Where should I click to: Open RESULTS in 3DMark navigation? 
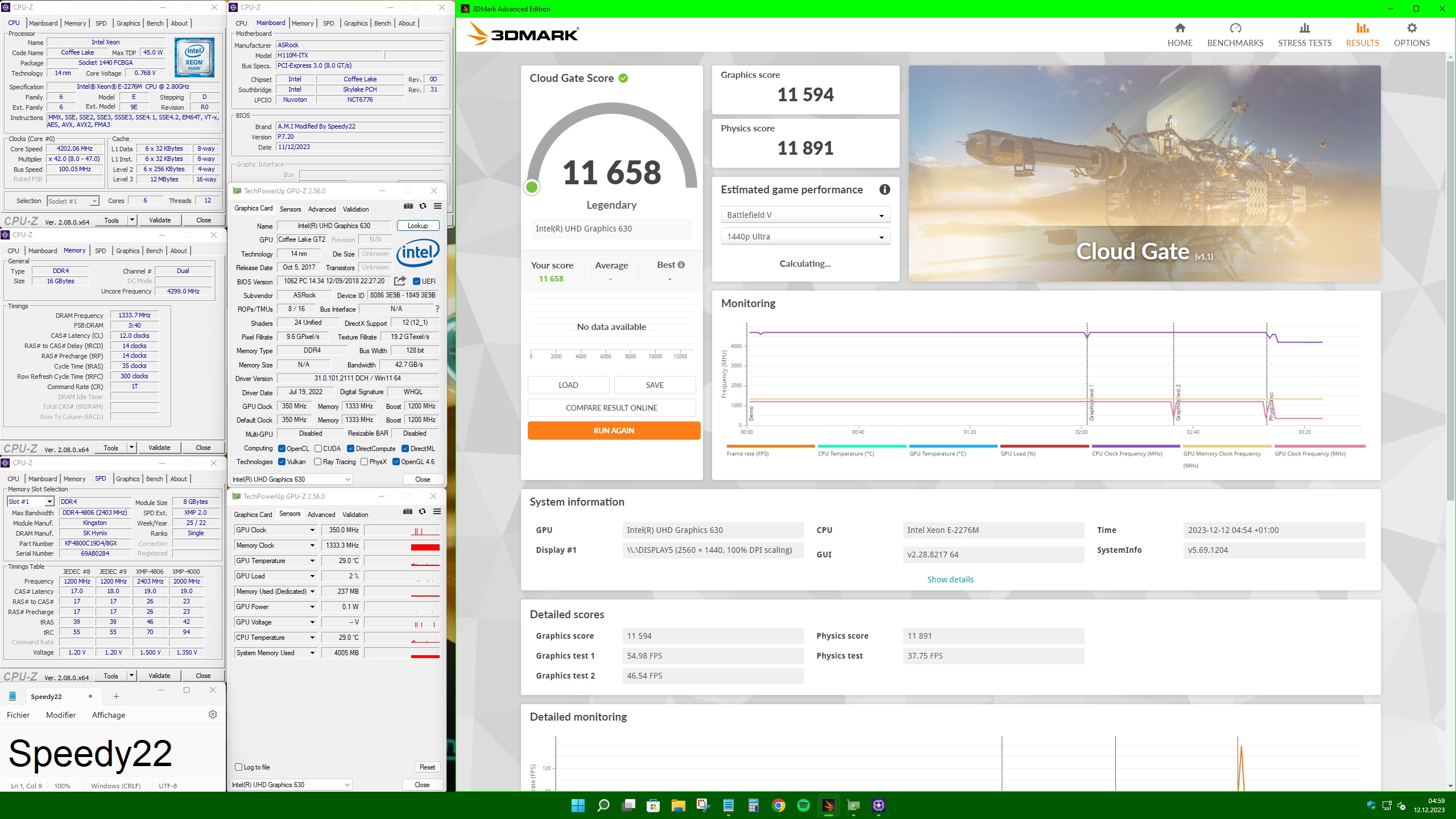(1362, 35)
